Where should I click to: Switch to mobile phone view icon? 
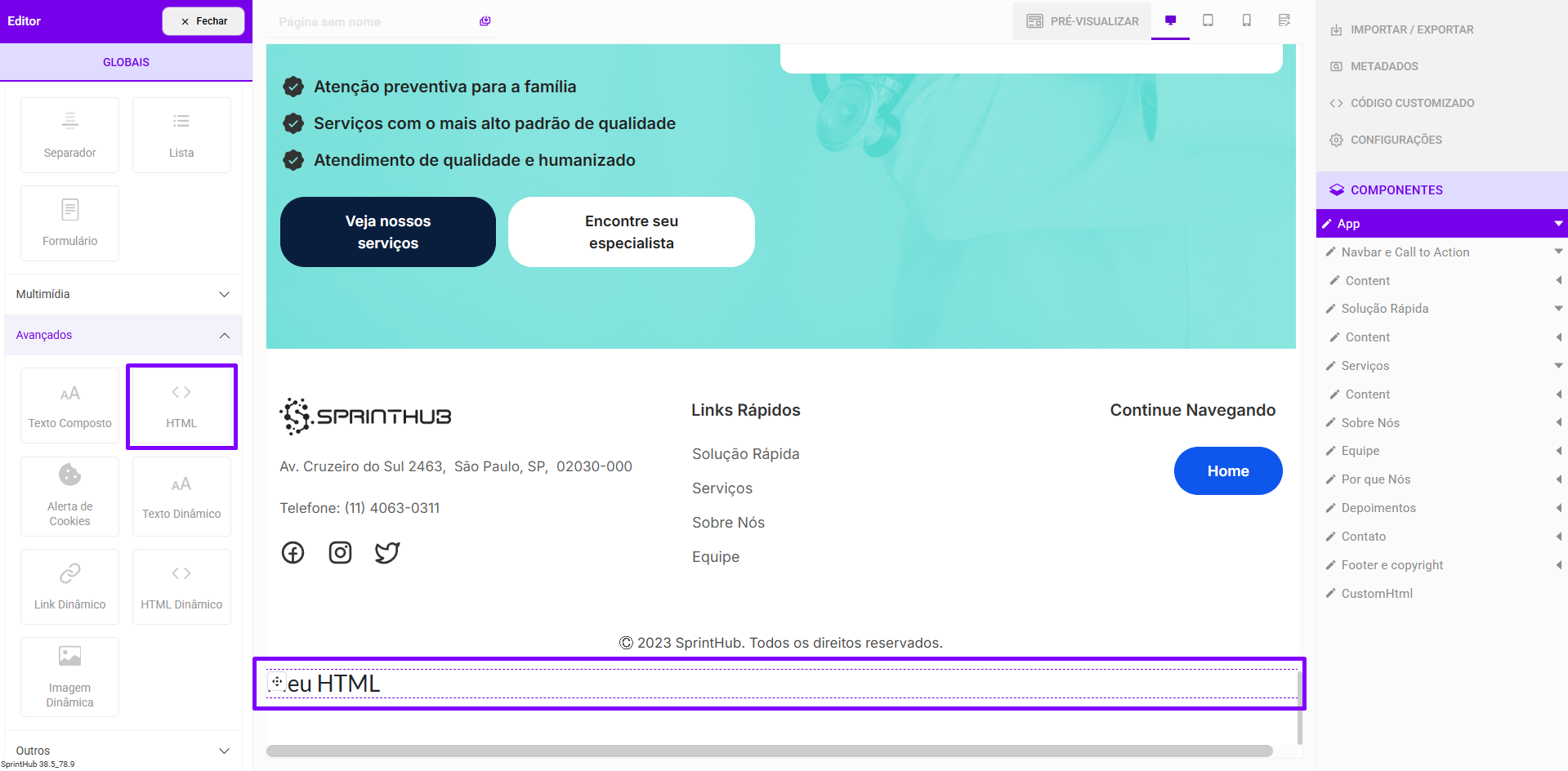[1246, 20]
